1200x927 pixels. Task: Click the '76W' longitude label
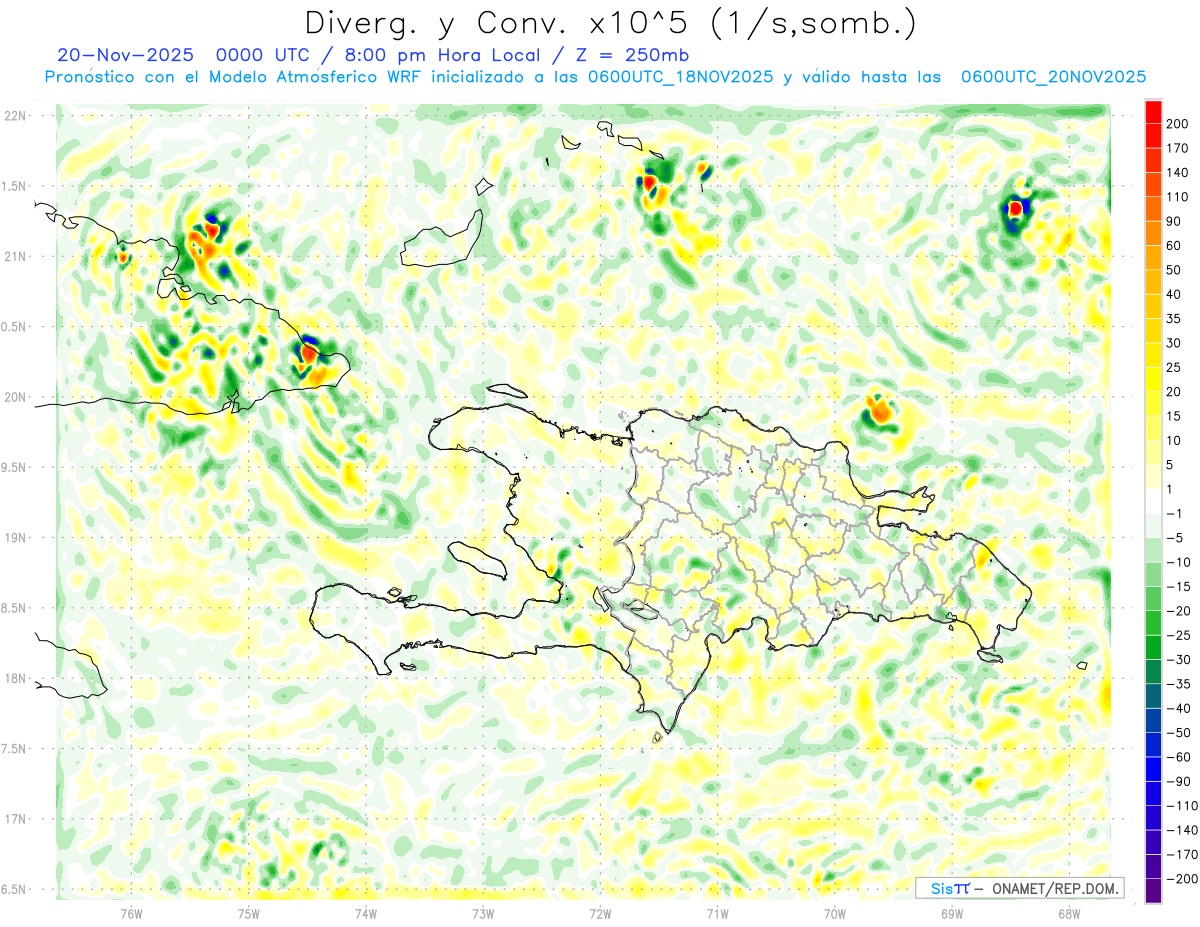(131, 913)
